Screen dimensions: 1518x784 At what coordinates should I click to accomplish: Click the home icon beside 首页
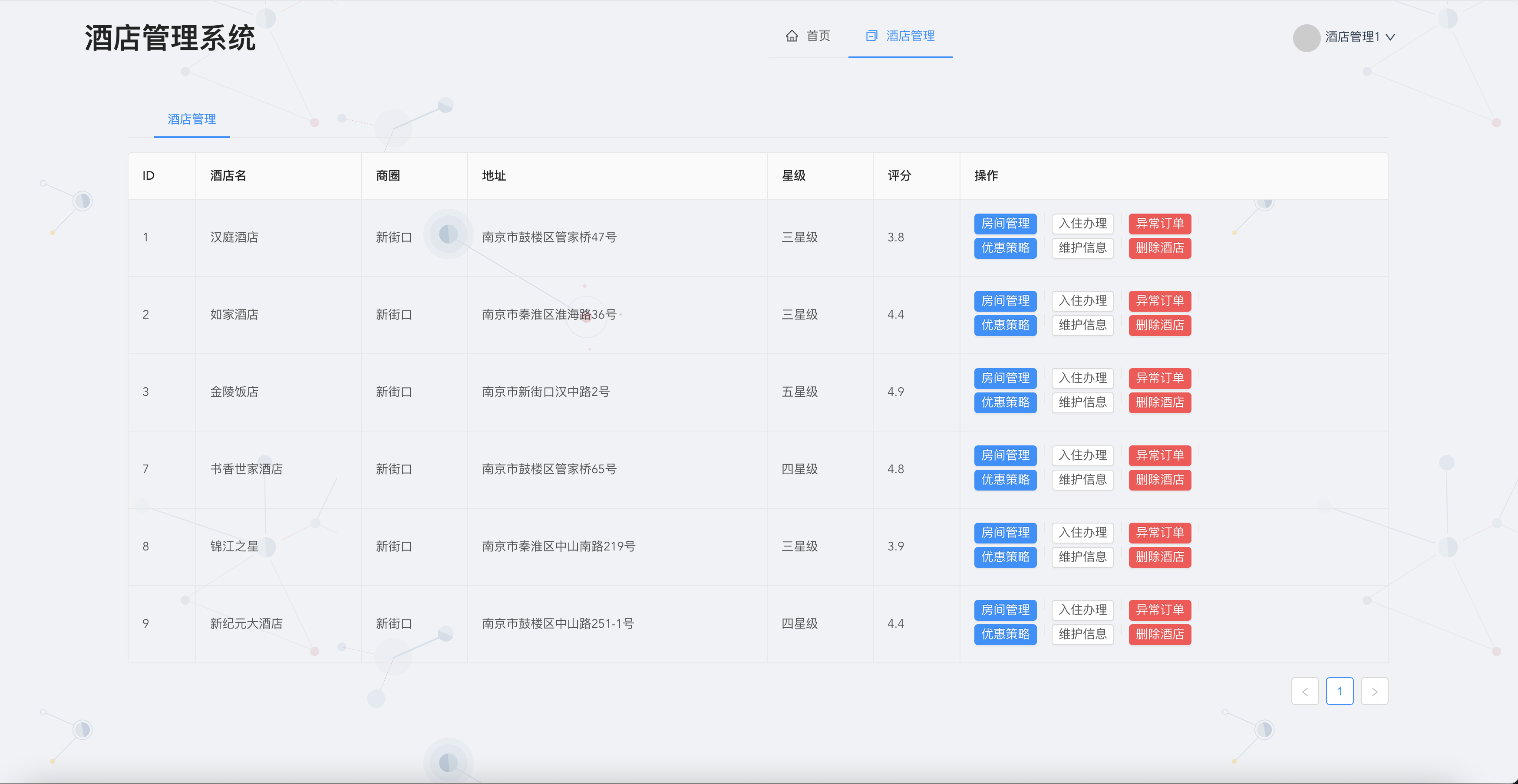pyautogui.click(x=792, y=36)
